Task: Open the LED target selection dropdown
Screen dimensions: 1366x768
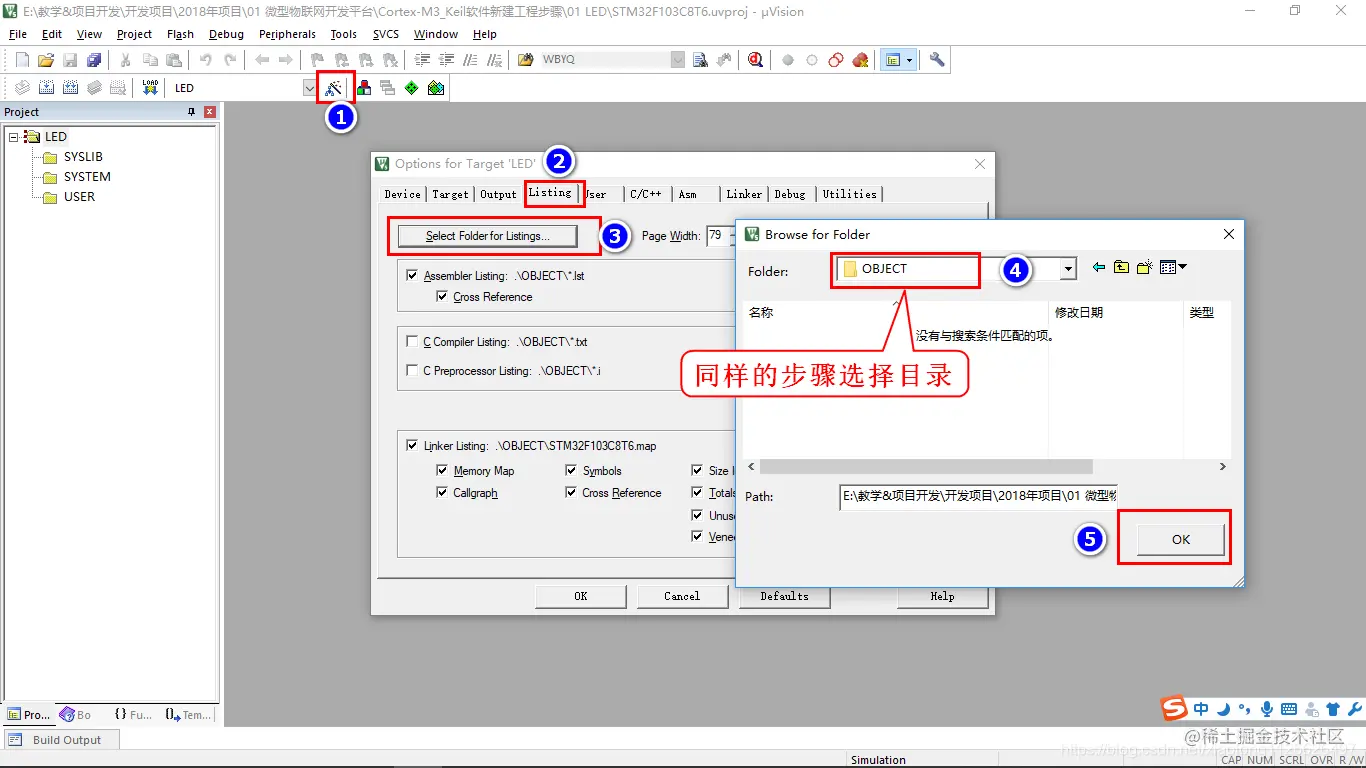Action: tap(309, 88)
